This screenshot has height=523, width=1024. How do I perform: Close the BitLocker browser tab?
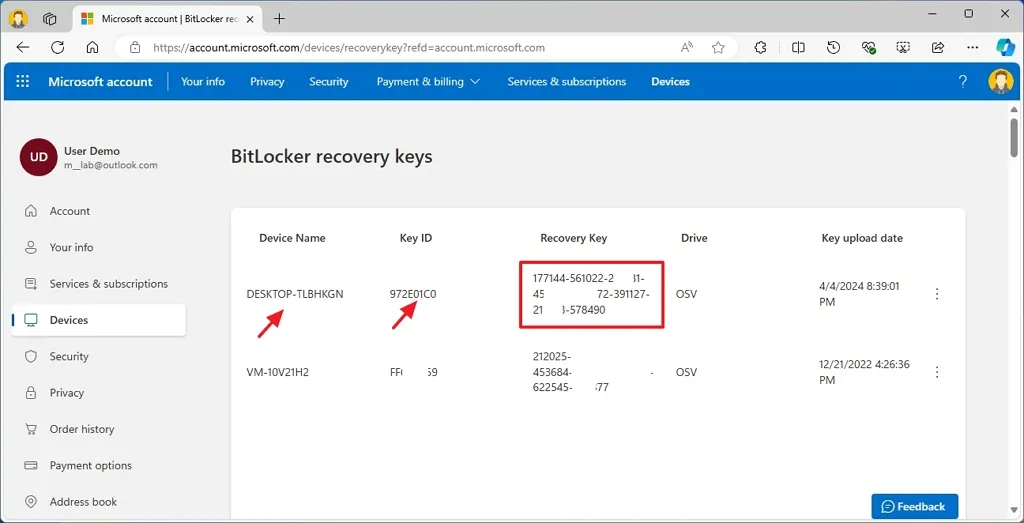252,18
